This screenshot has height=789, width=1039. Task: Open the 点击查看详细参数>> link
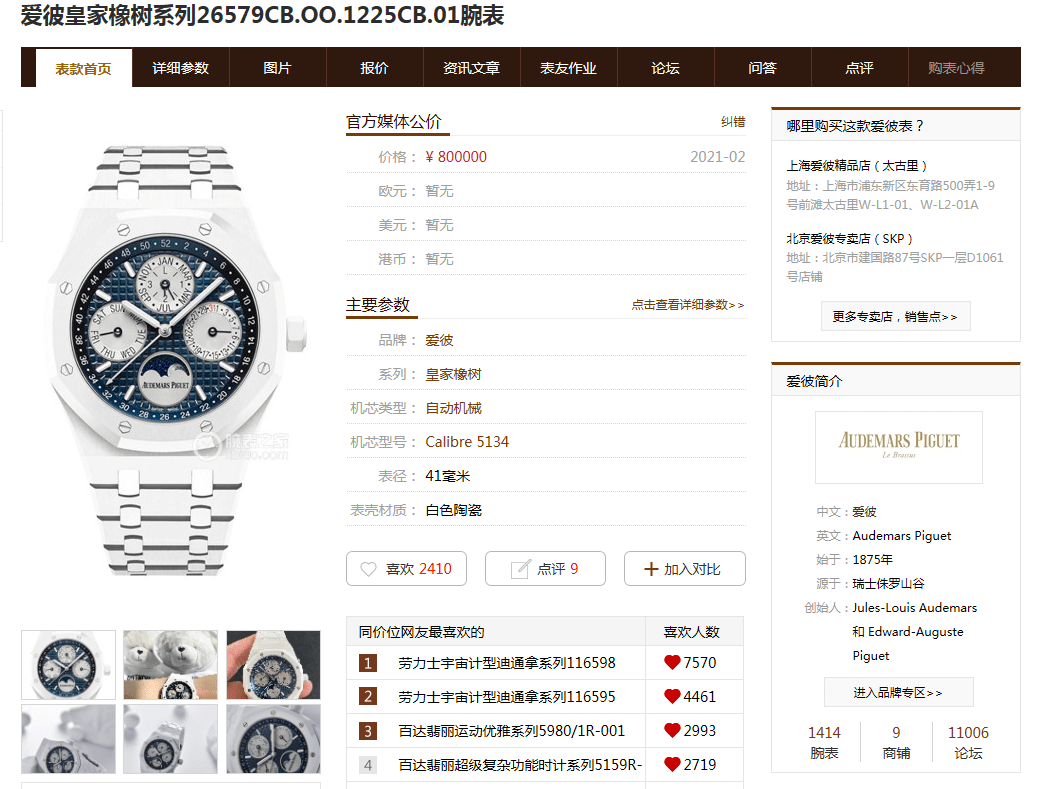(x=688, y=305)
